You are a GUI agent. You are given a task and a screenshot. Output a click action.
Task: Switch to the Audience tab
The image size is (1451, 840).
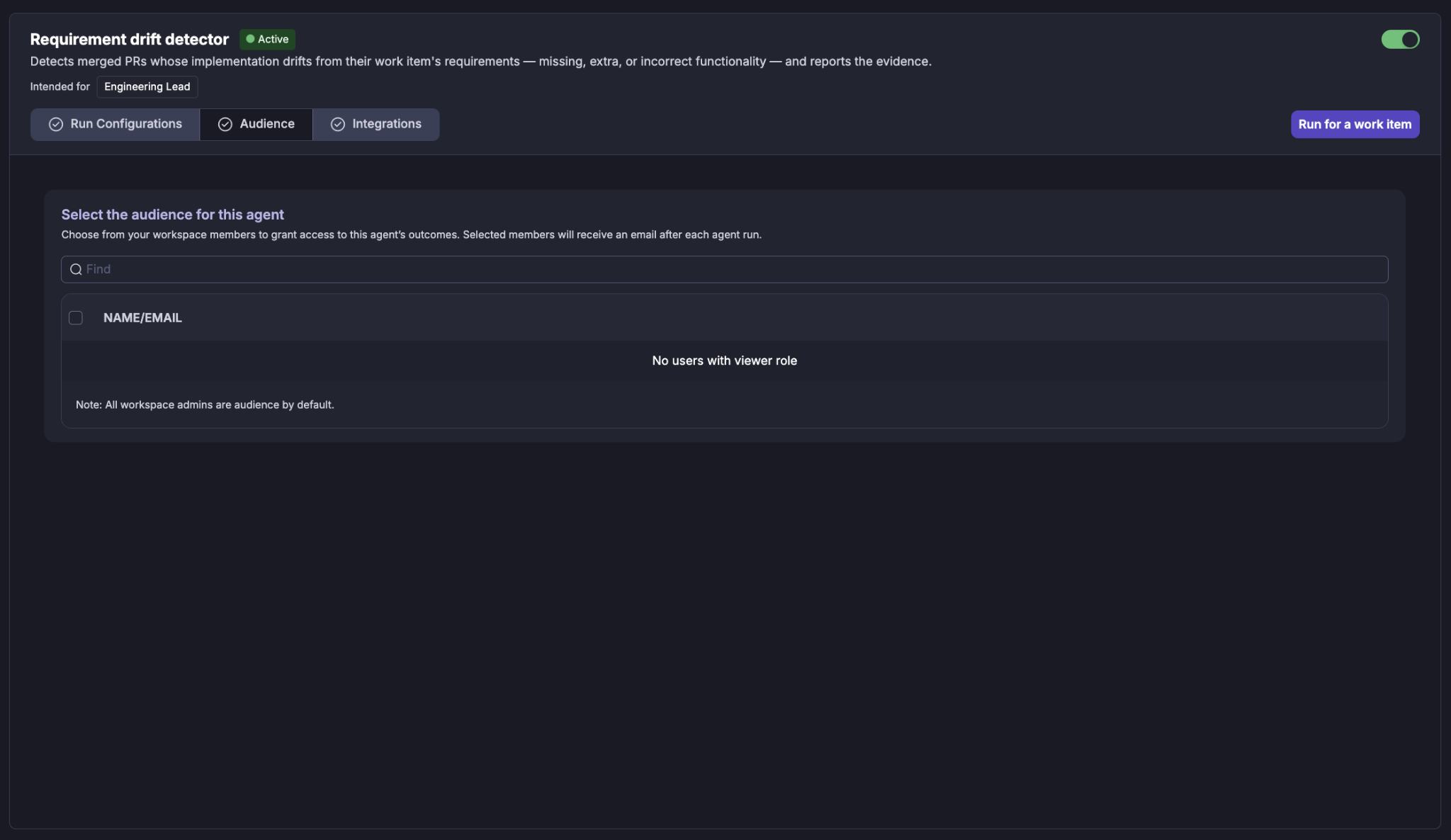coord(256,125)
